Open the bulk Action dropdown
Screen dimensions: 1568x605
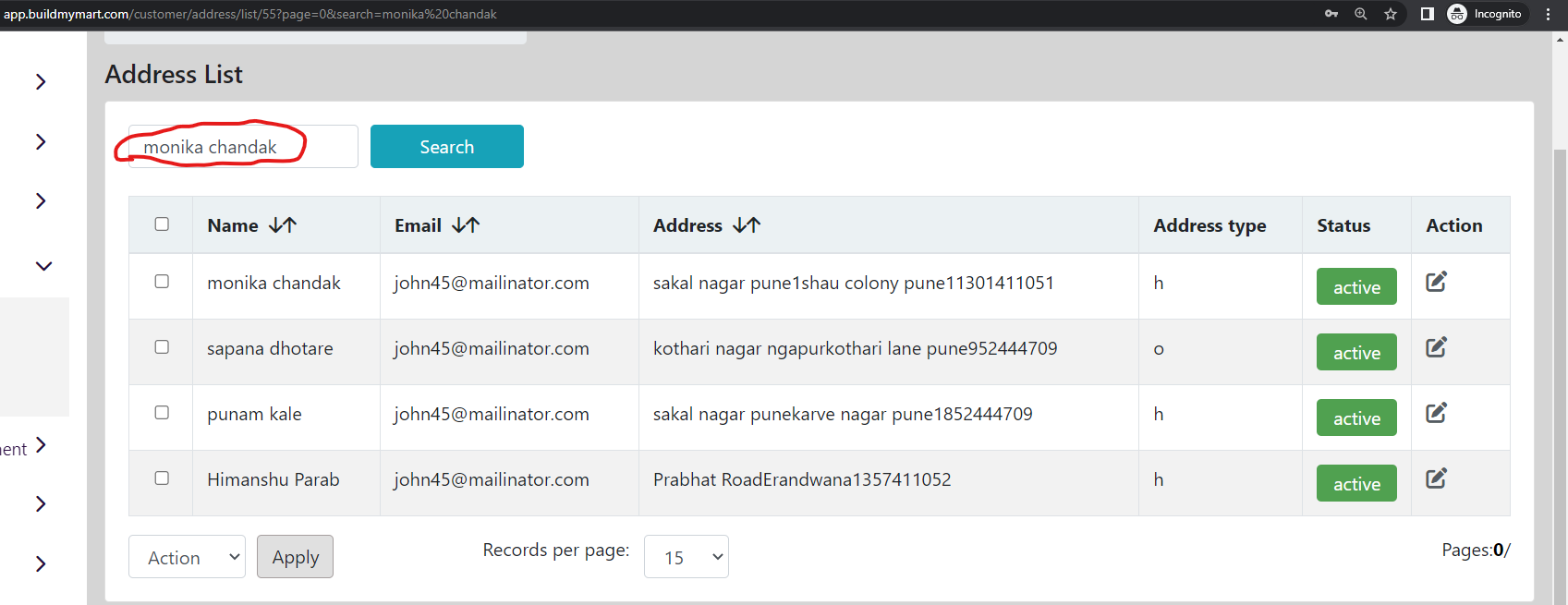pos(187,557)
